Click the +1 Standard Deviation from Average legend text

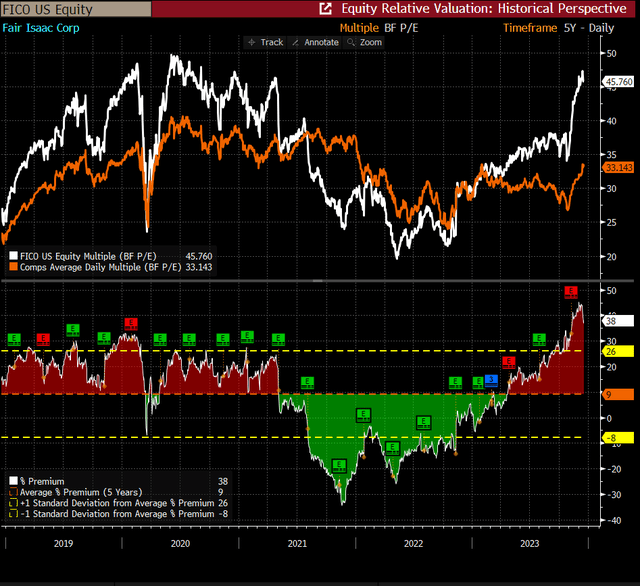point(117,503)
